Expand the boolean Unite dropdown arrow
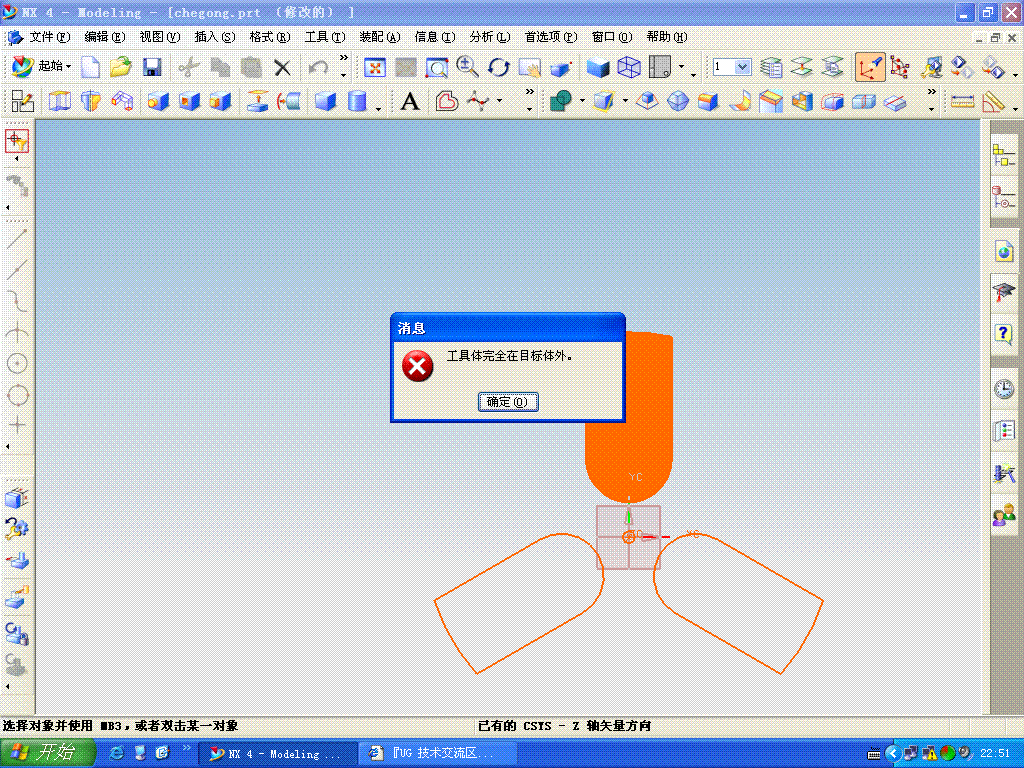 click(x=582, y=102)
